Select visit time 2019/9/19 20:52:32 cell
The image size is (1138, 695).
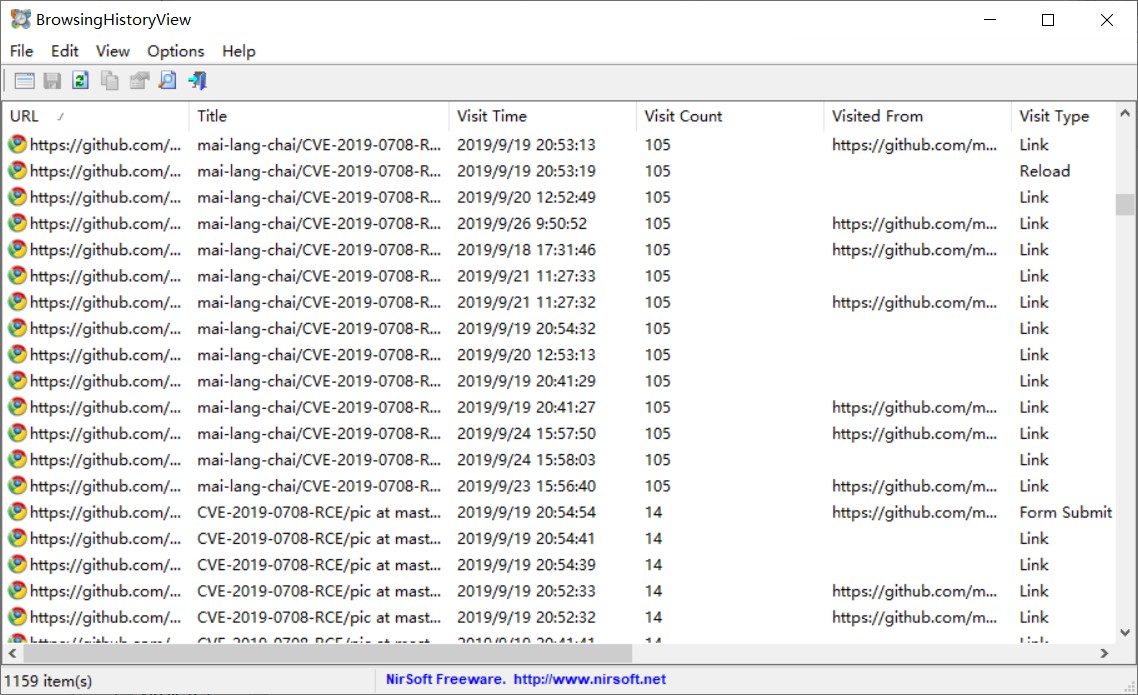526,617
